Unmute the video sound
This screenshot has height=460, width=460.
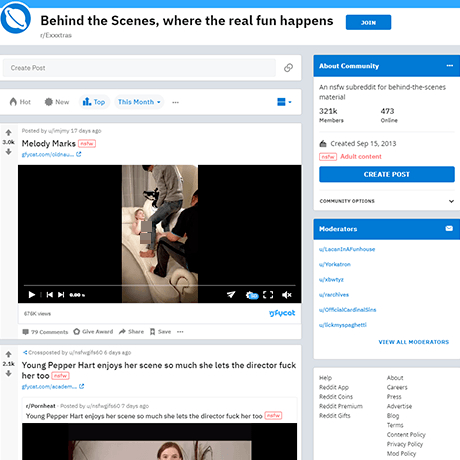[x=287, y=295]
